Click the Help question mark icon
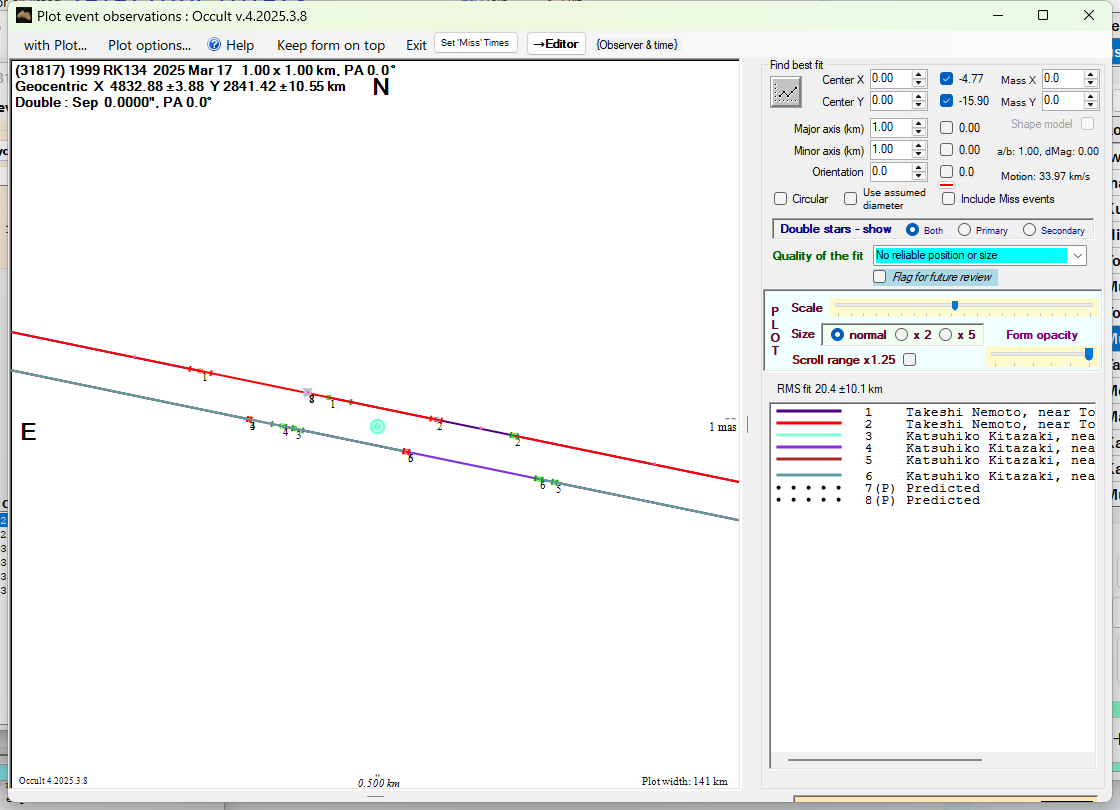Screen dimensions: 1120x810 (214, 45)
